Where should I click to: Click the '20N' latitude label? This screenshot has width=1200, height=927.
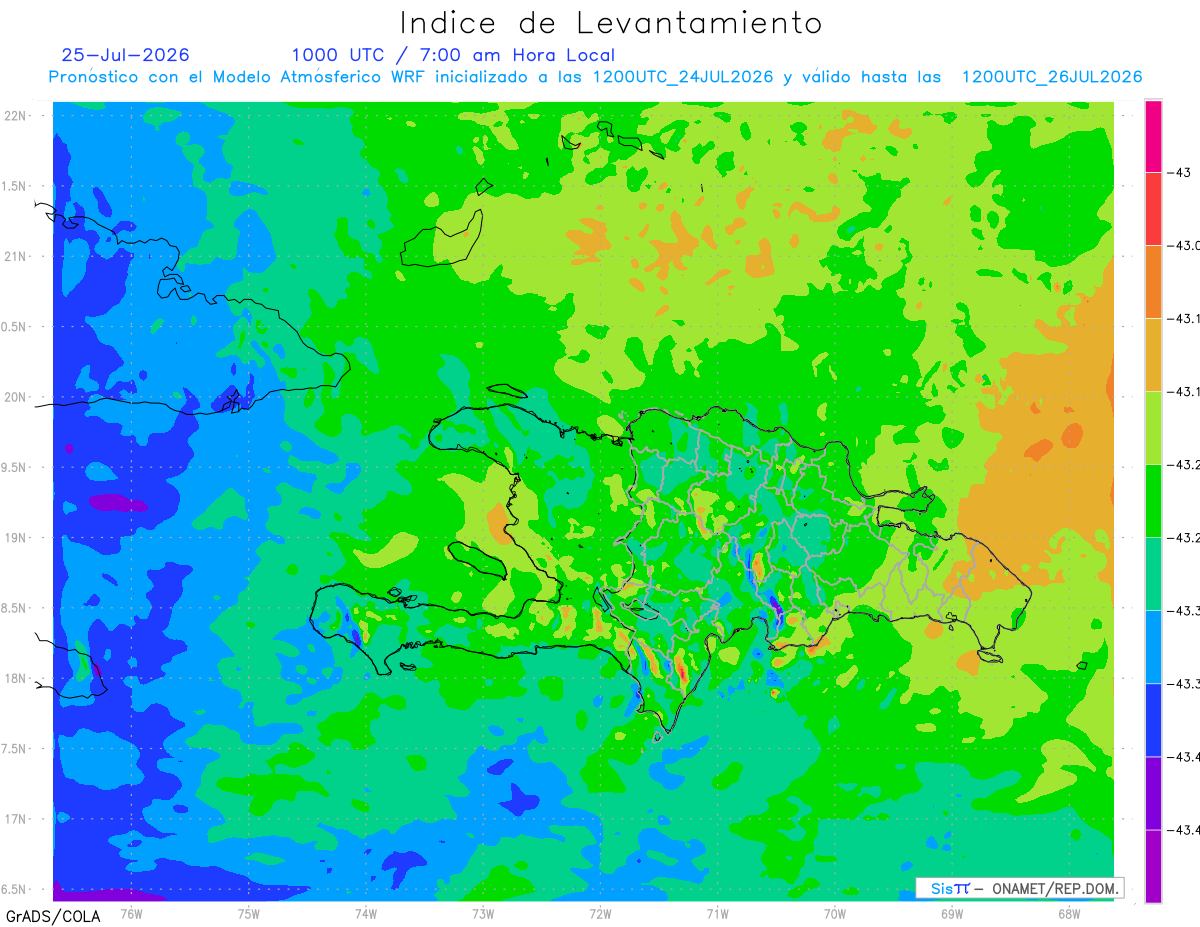[x=15, y=397]
